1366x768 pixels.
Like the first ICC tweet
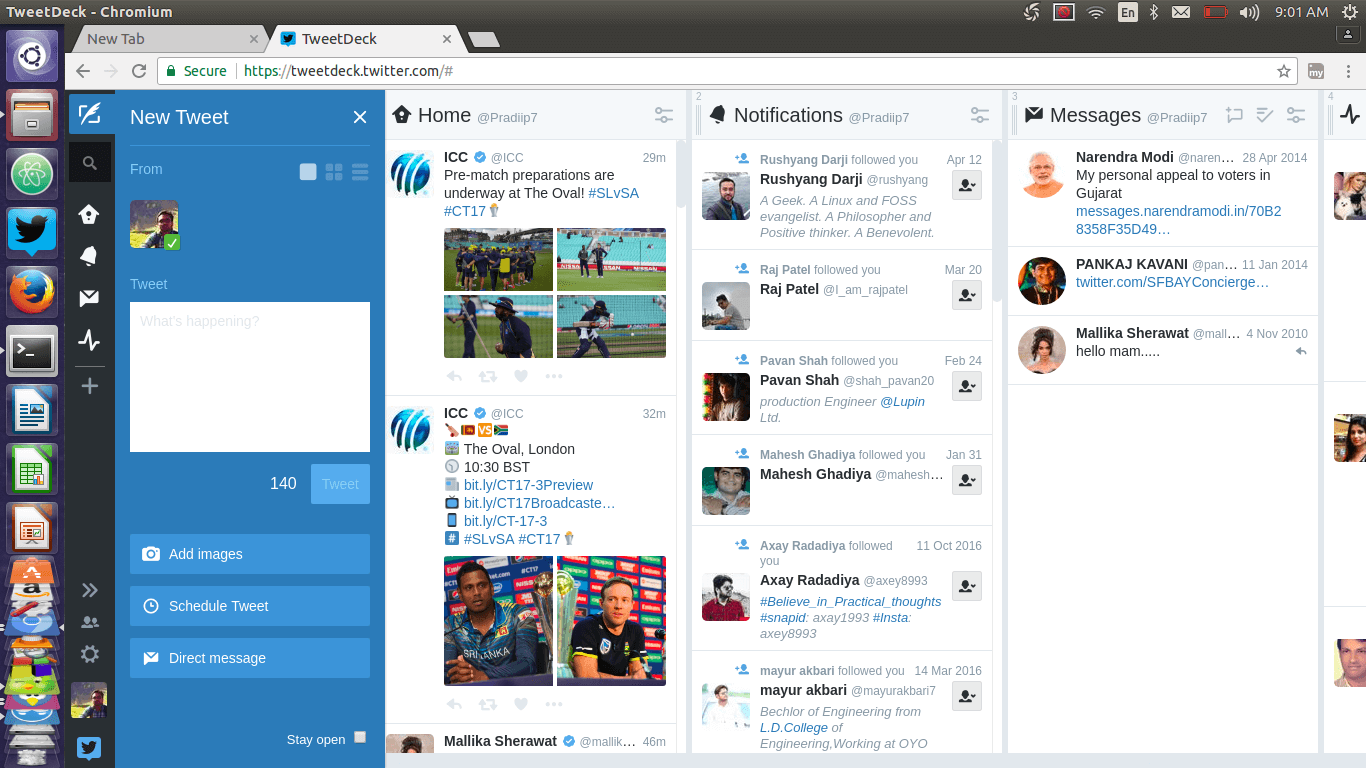tap(520, 377)
